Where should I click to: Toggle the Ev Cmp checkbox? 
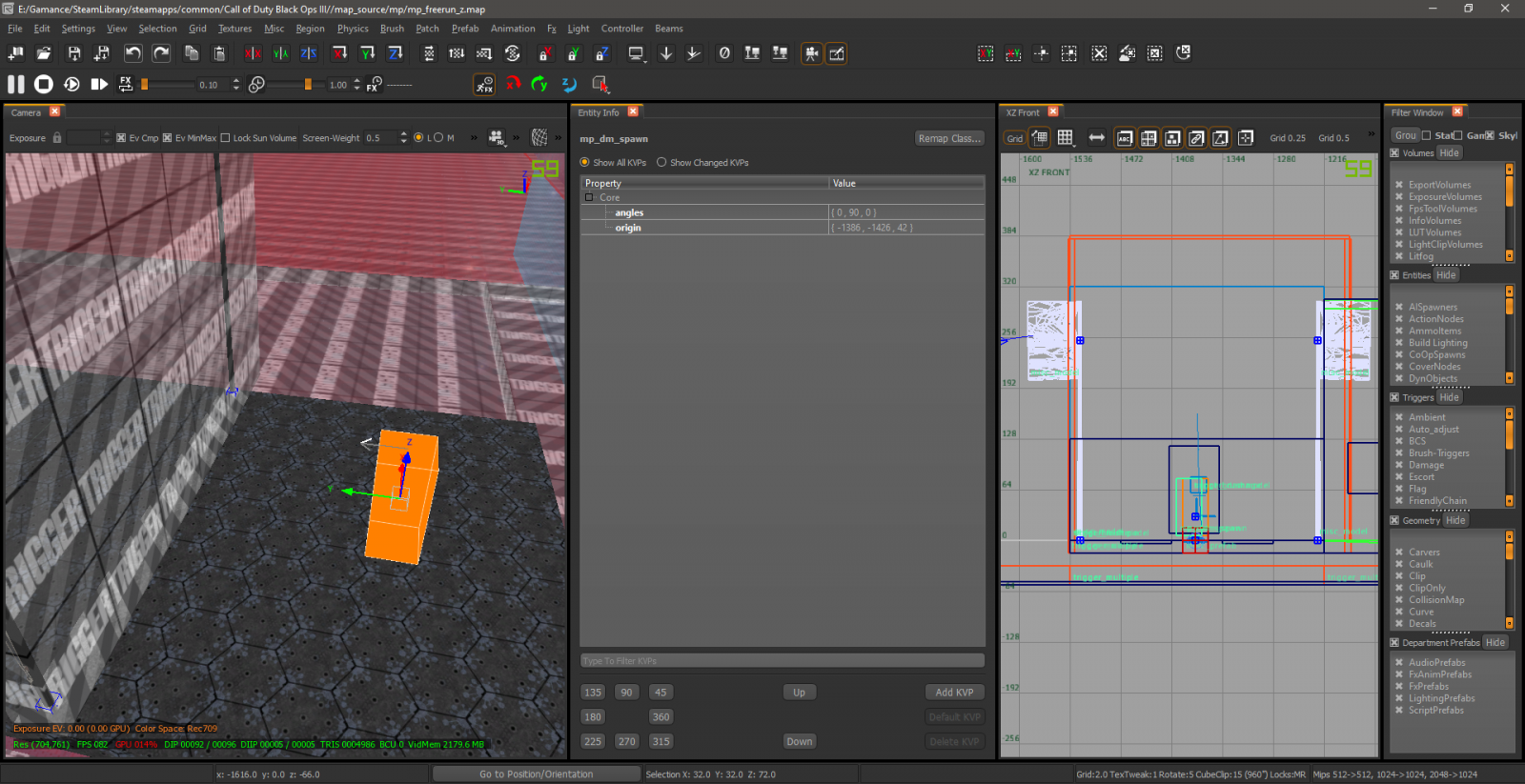tap(121, 138)
